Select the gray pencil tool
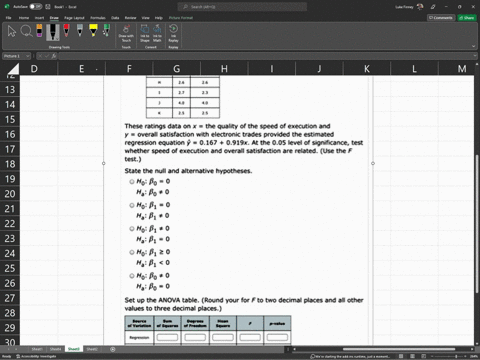Viewport: 480px width, 360px height. [80, 31]
